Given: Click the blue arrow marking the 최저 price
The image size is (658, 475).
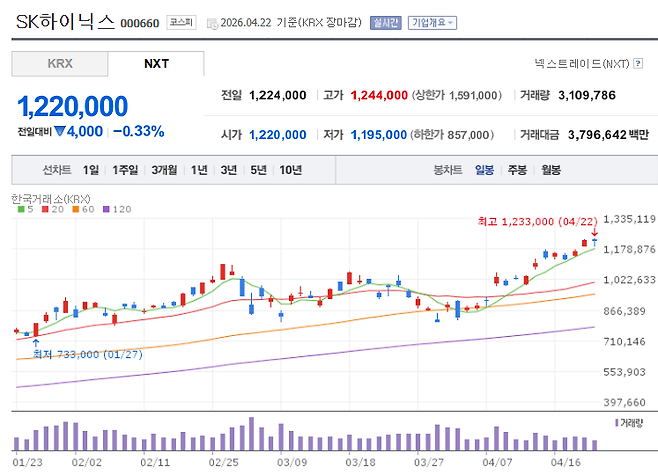Looking at the screenshot, I should pos(36,343).
